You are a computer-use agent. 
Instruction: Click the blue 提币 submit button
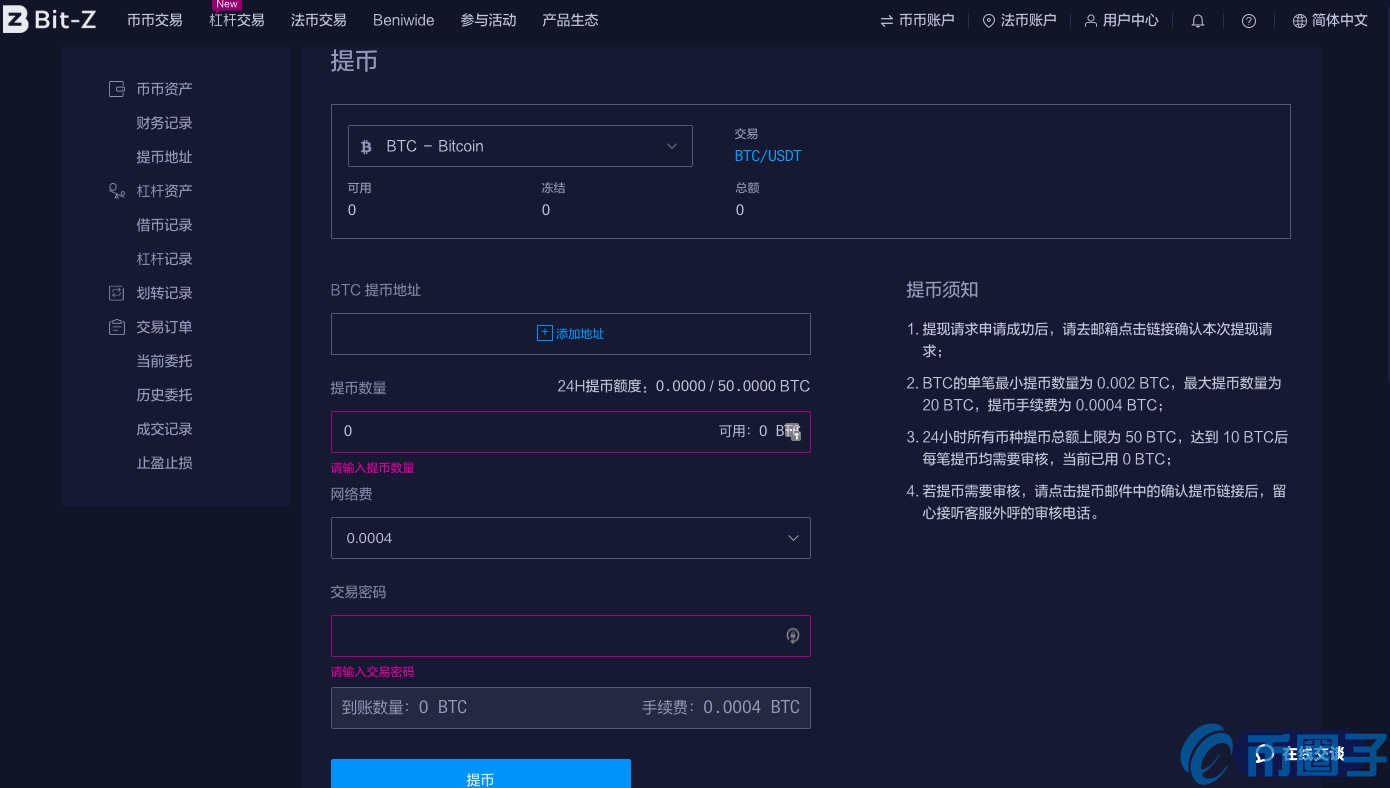[x=481, y=774]
